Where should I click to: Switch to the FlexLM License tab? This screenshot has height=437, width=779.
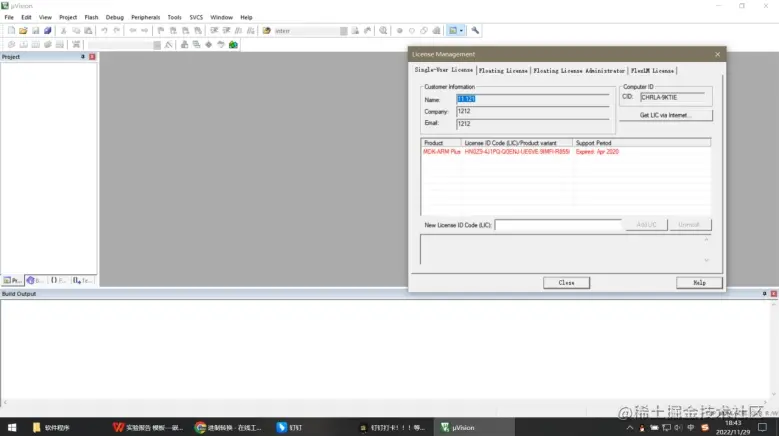652,71
